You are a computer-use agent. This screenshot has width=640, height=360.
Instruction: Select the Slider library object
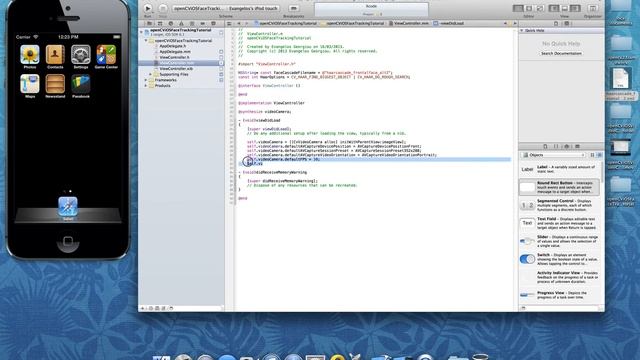pos(560,241)
